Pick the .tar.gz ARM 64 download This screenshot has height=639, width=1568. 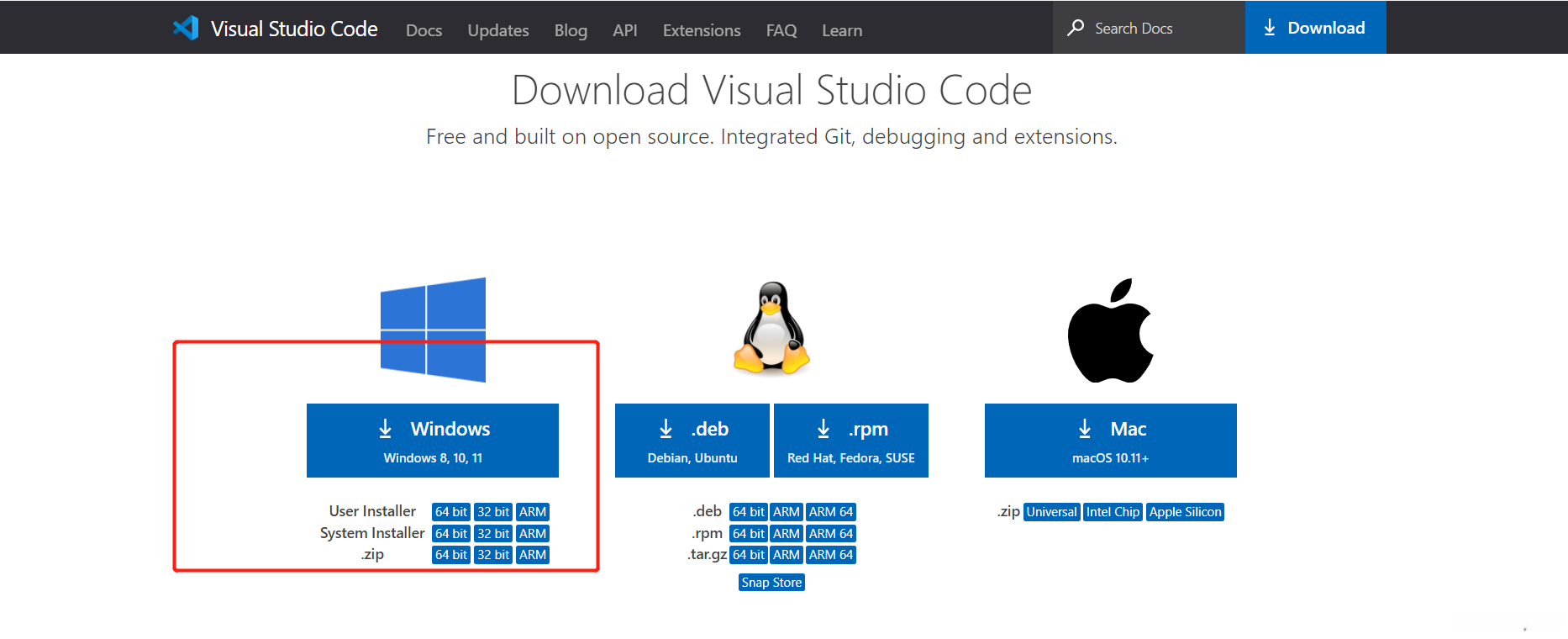pyautogui.click(x=830, y=555)
